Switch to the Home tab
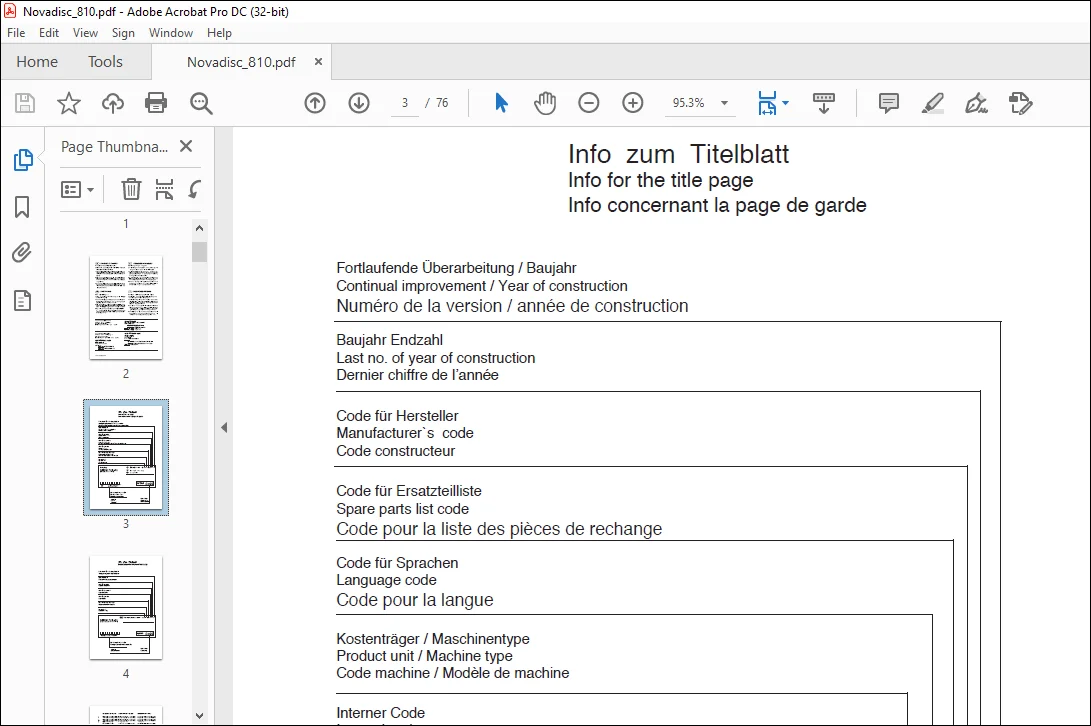Screen dimensions: 1091x726 pyautogui.click(x=37, y=62)
